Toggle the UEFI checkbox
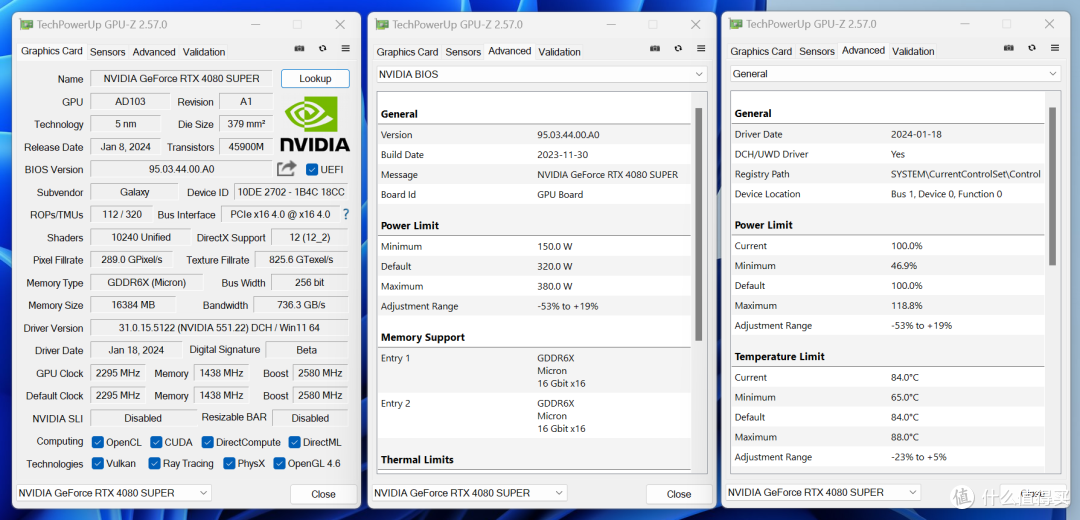 pyautogui.click(x=312, y=169)
